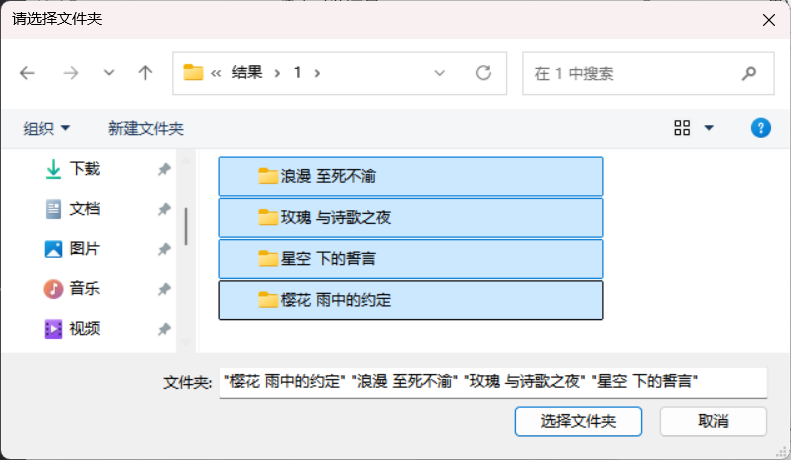The width and height of the screenshot is (791, 460).
Task: Expand recent locations dropdown arrow
Action: (109, 73)
